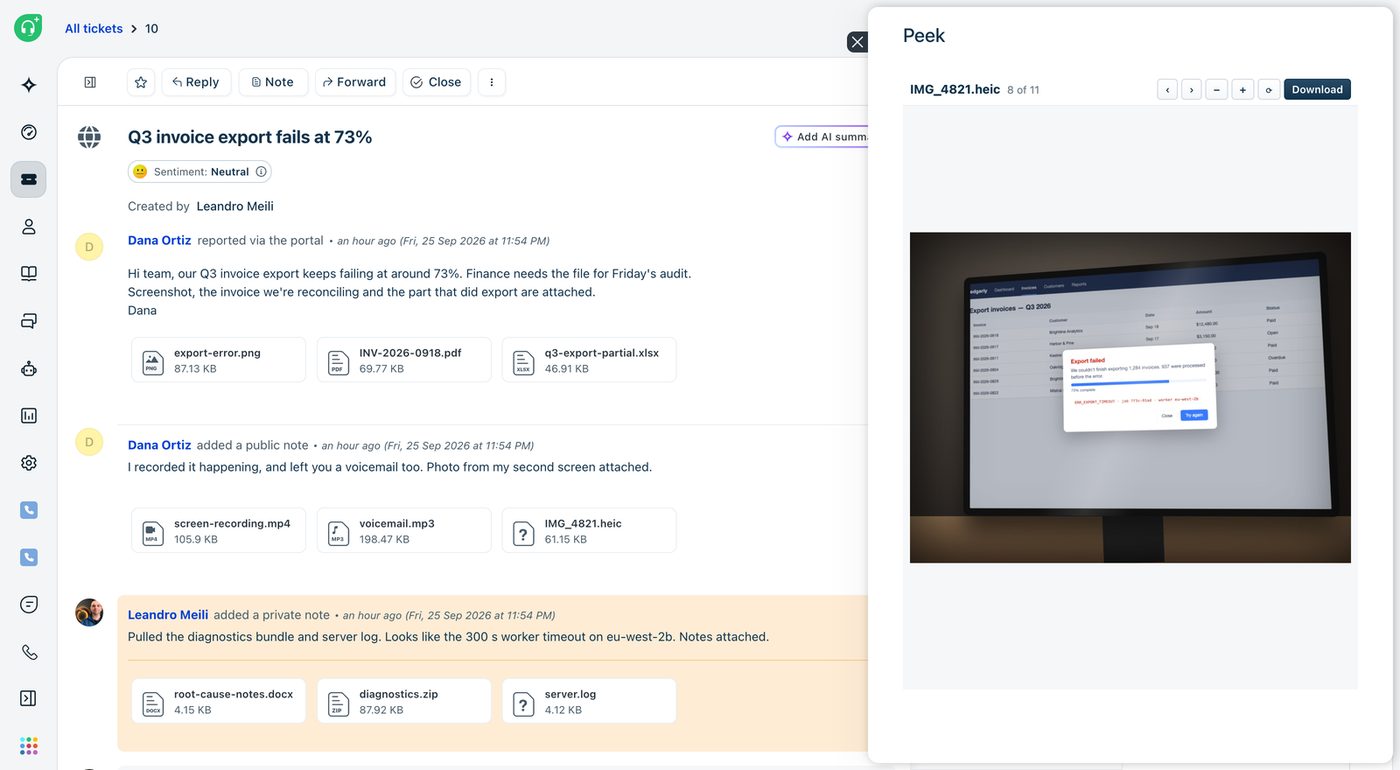Click the Reply button
The image size is (1400, 770).
(x=196, y=82)
